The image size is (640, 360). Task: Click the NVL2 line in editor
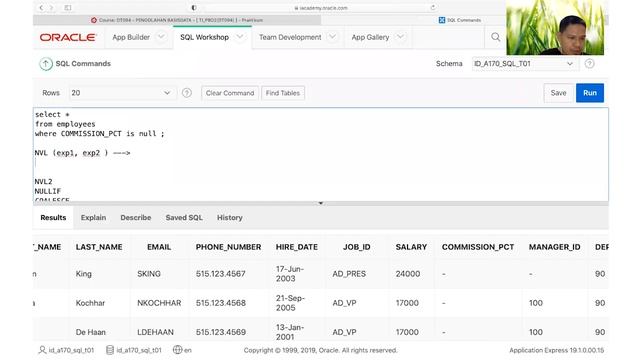click(44, 182)
